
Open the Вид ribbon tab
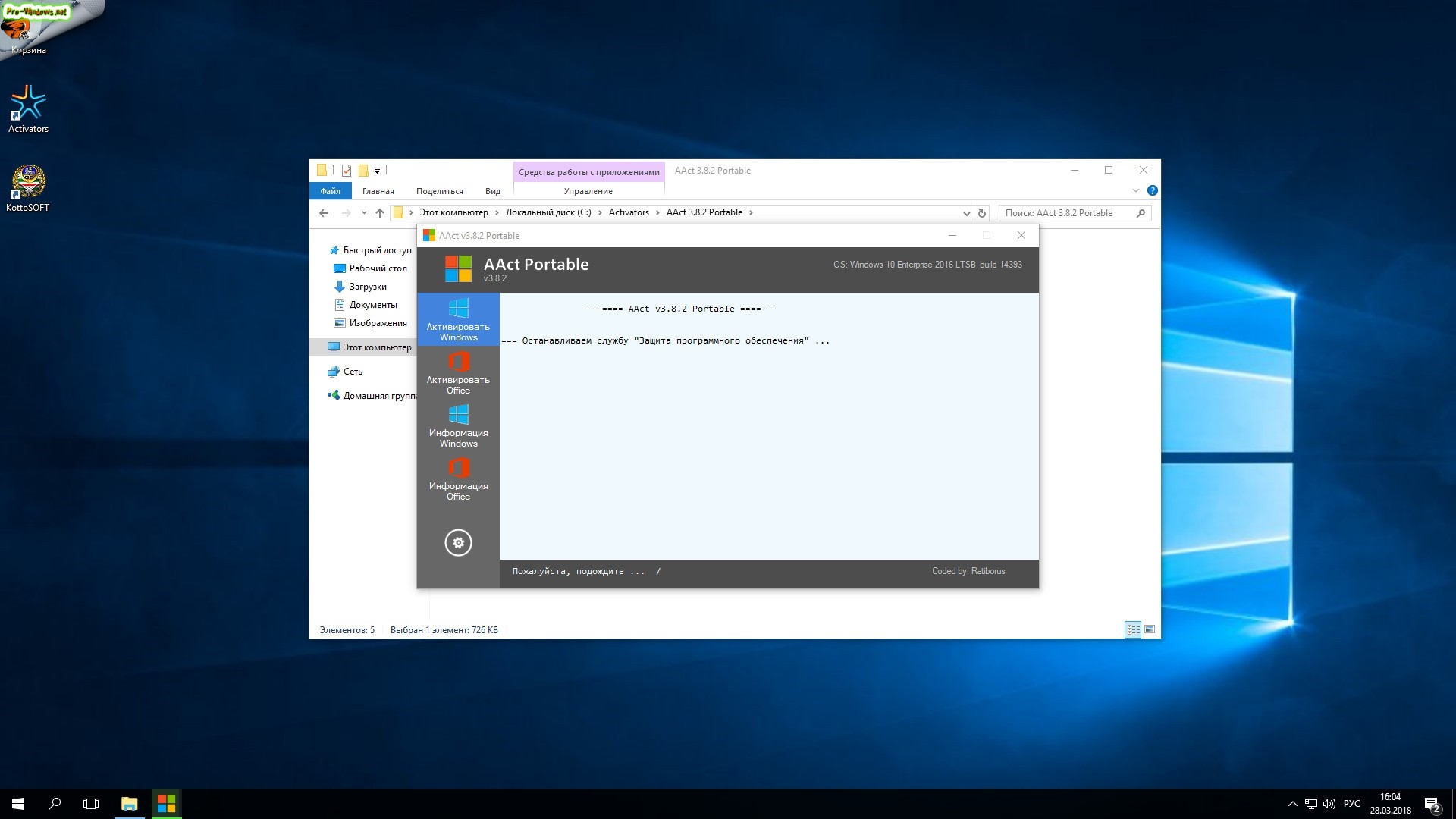pyautogui.click(x=493, y=191)
